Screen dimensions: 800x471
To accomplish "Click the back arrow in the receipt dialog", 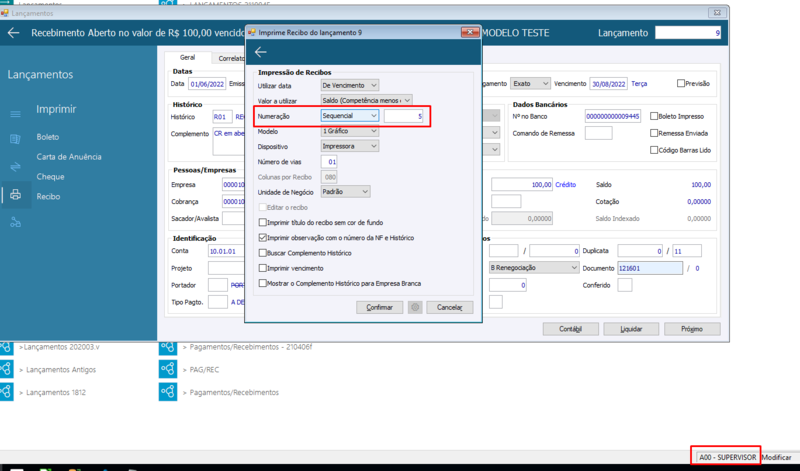I will 261,52.
